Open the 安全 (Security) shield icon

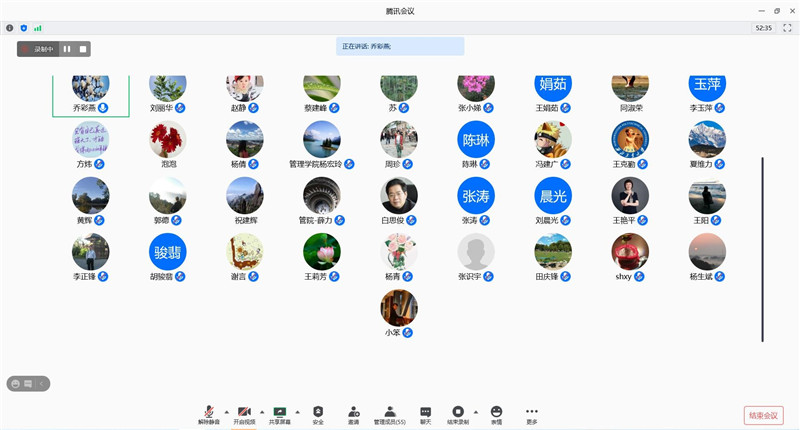318,413
